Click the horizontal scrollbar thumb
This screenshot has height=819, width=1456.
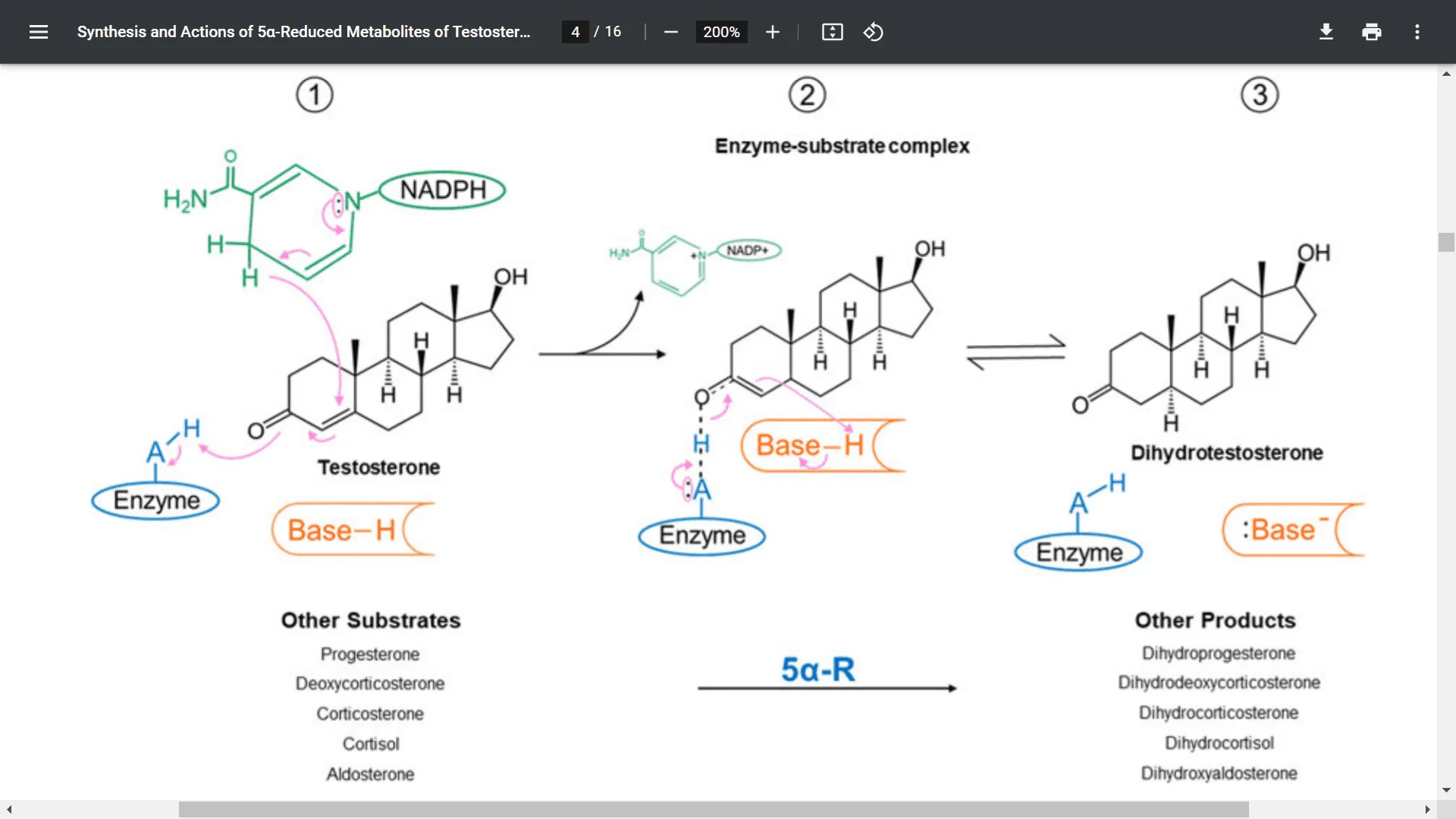pyautogui.click(x=714, y=810)
